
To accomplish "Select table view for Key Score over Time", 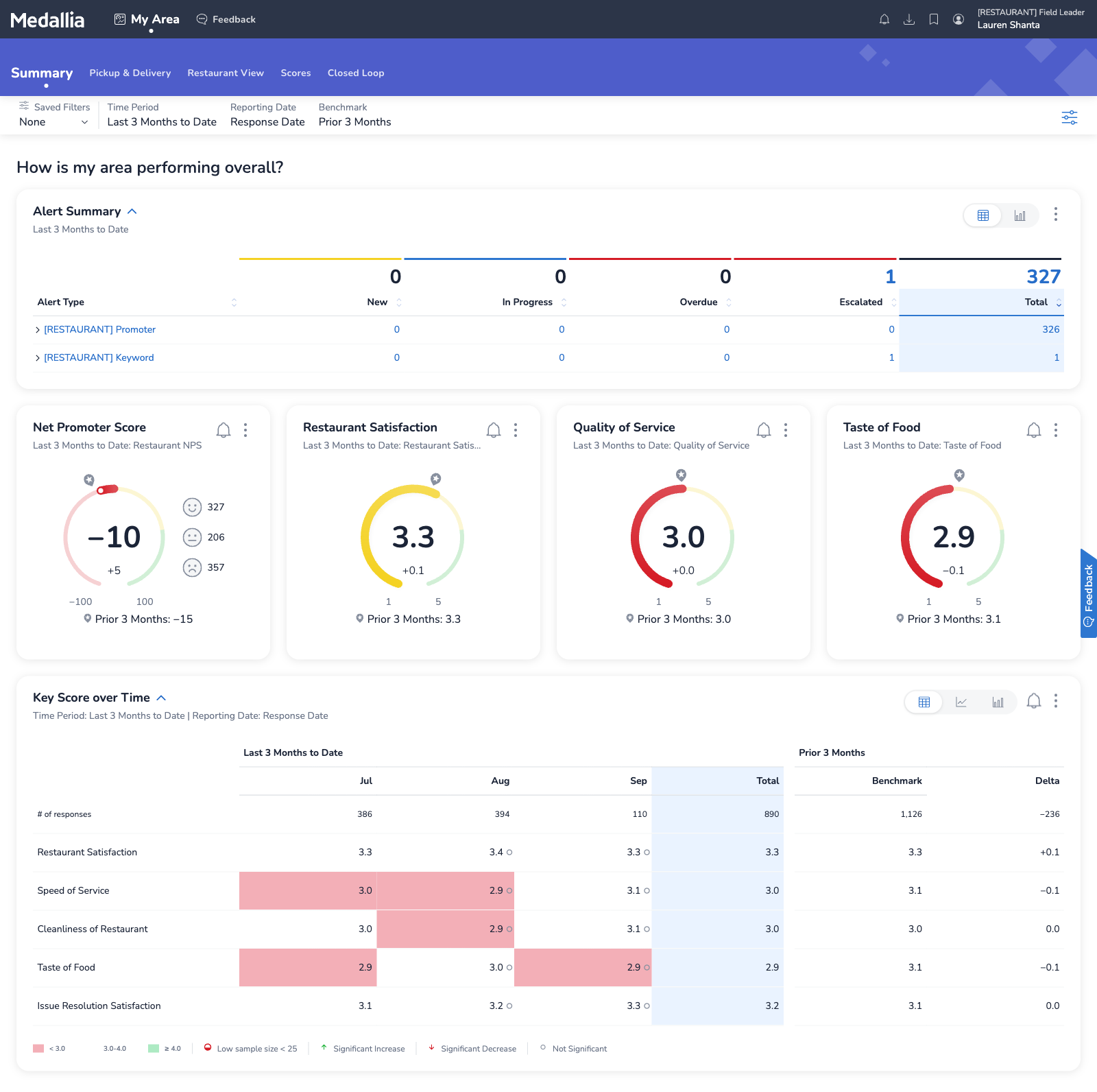I will click(x=924, y=702).
